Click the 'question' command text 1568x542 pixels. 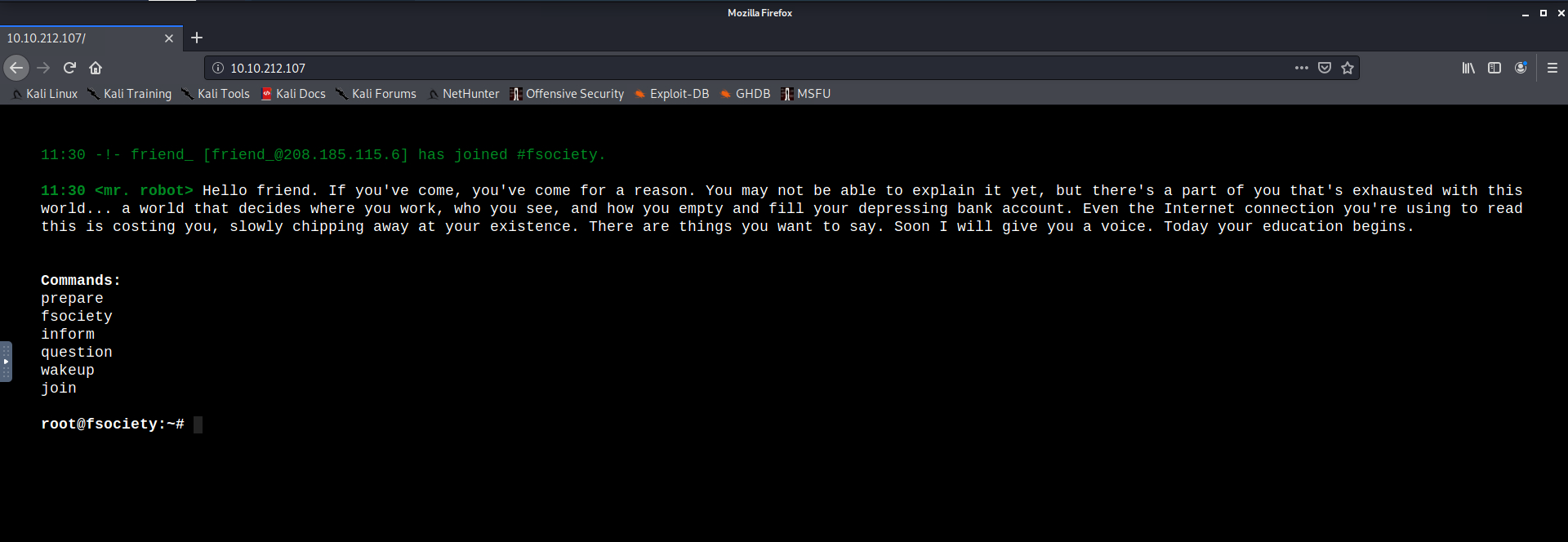(x=77, y=353)
